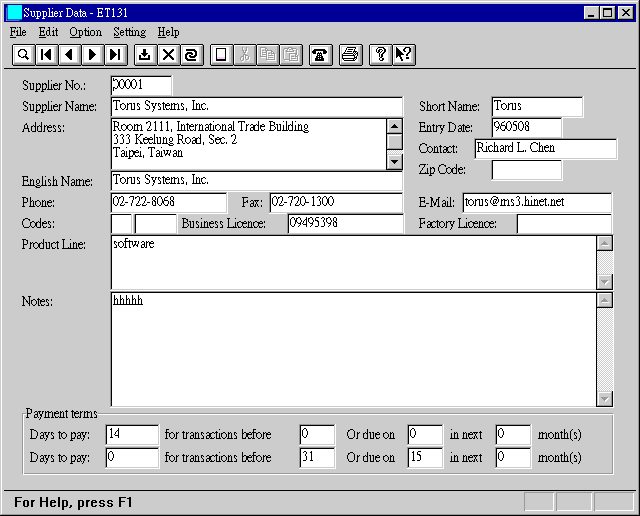Click the English Name field
This screenshot has height=516, width=640.
[257, 181]
